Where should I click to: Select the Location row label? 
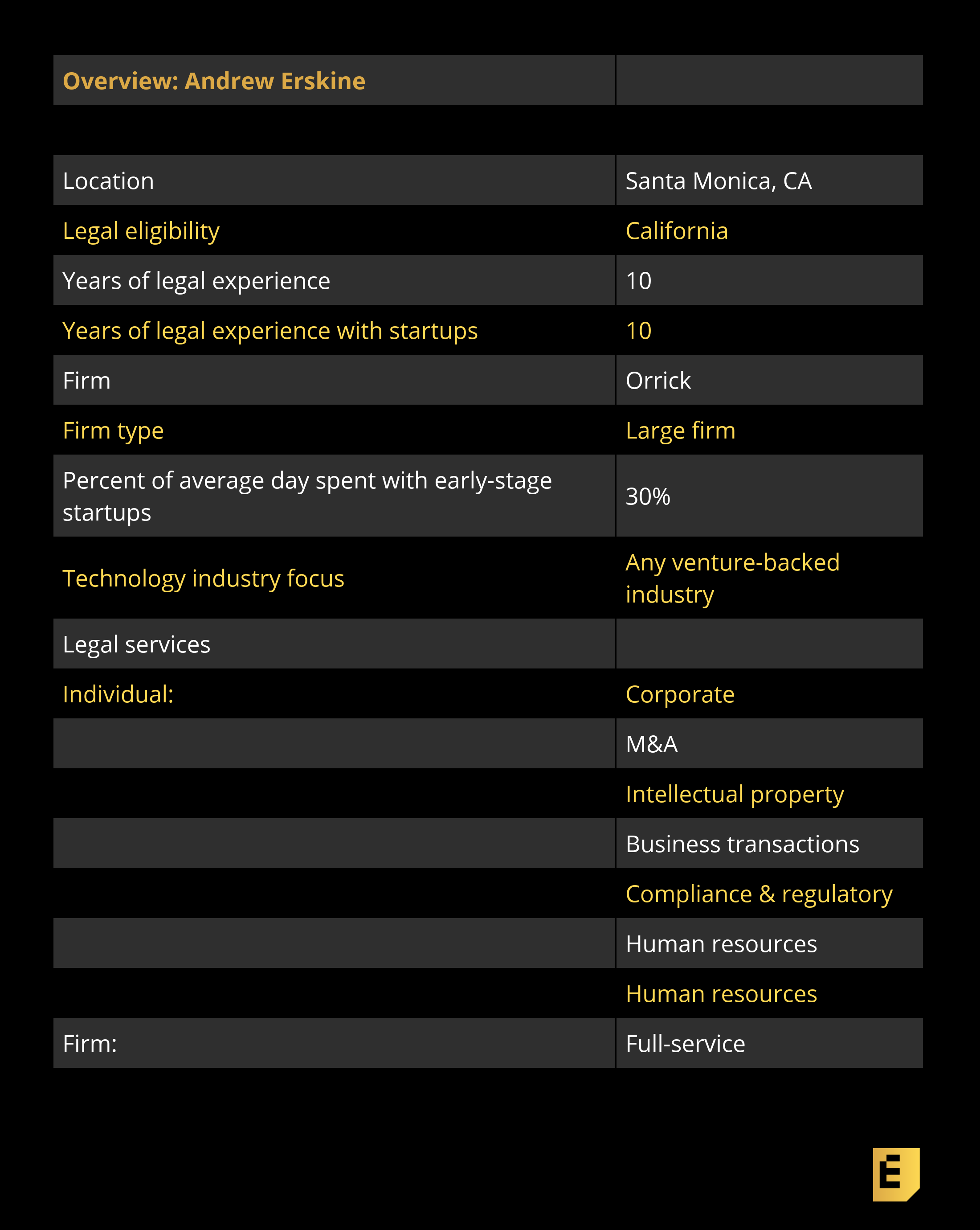[x=108, y=181]
